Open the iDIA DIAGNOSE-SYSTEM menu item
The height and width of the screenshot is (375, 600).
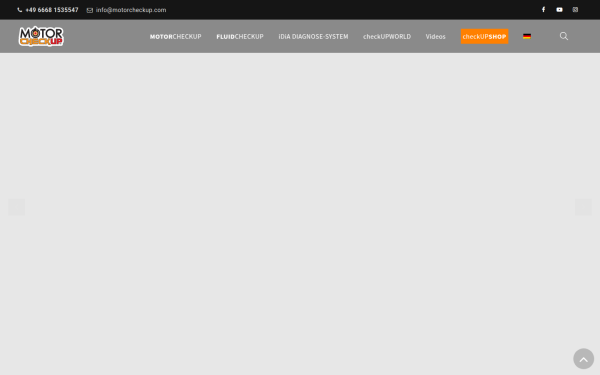click(313, 37)
